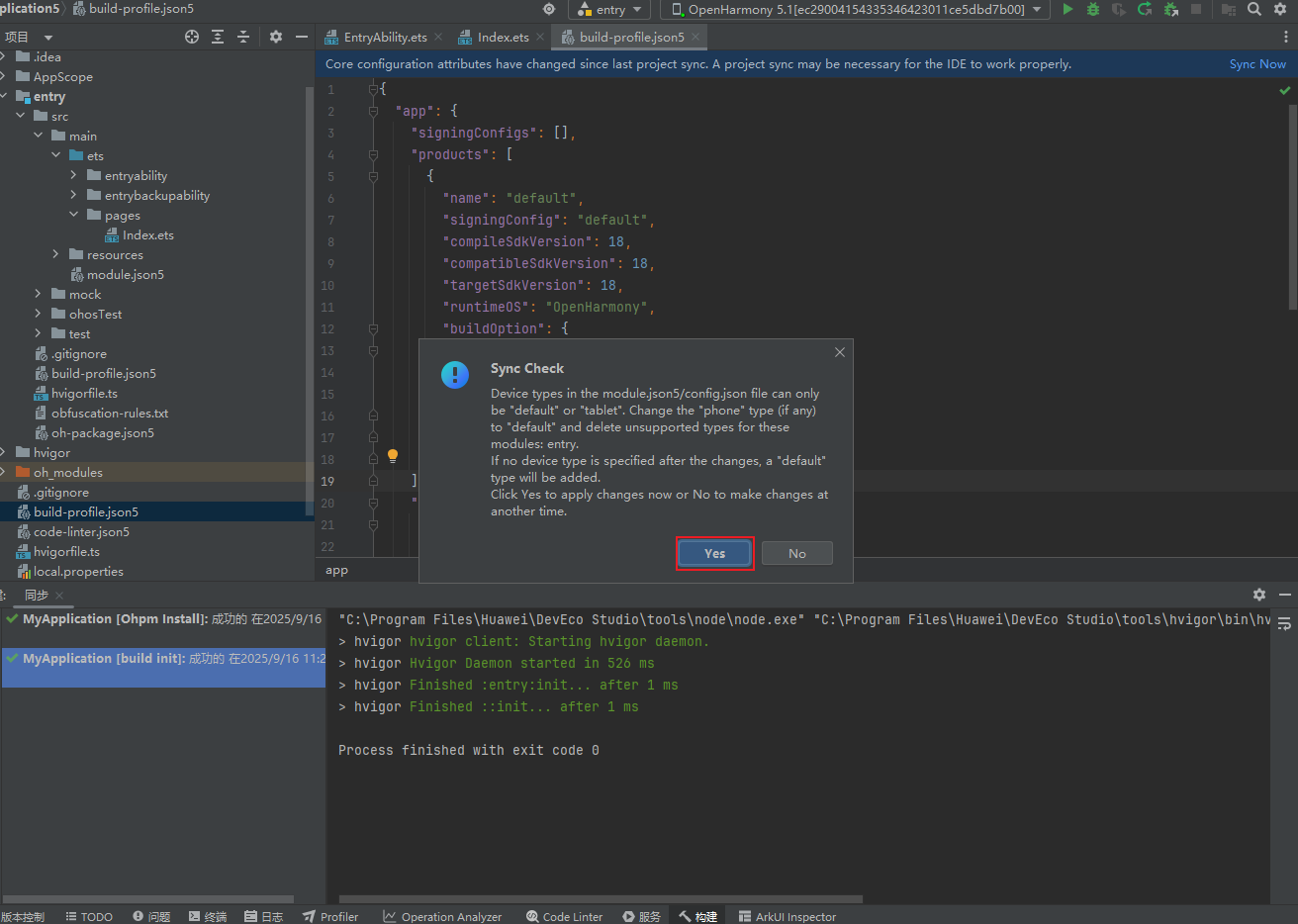The image size is (1298, 924).
Task: Collapse all items in project tree
Action: point(243,37)
